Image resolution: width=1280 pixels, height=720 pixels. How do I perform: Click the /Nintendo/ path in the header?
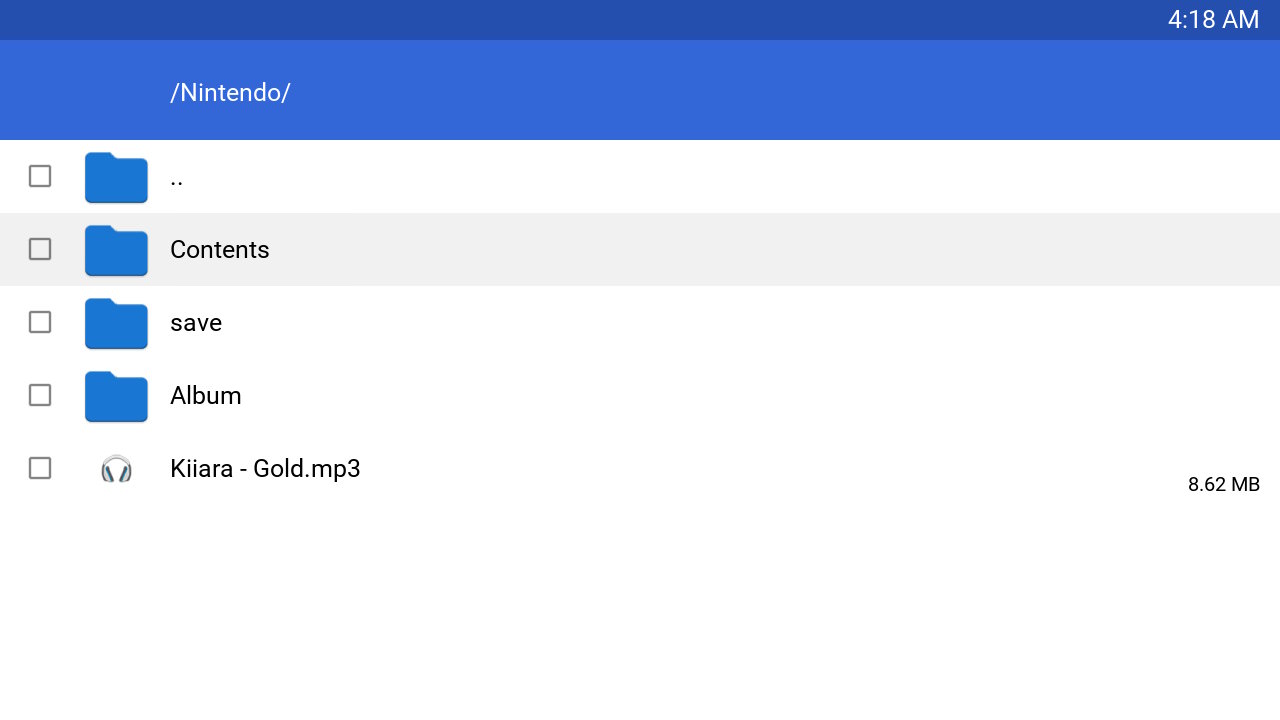tap(230, 92)
